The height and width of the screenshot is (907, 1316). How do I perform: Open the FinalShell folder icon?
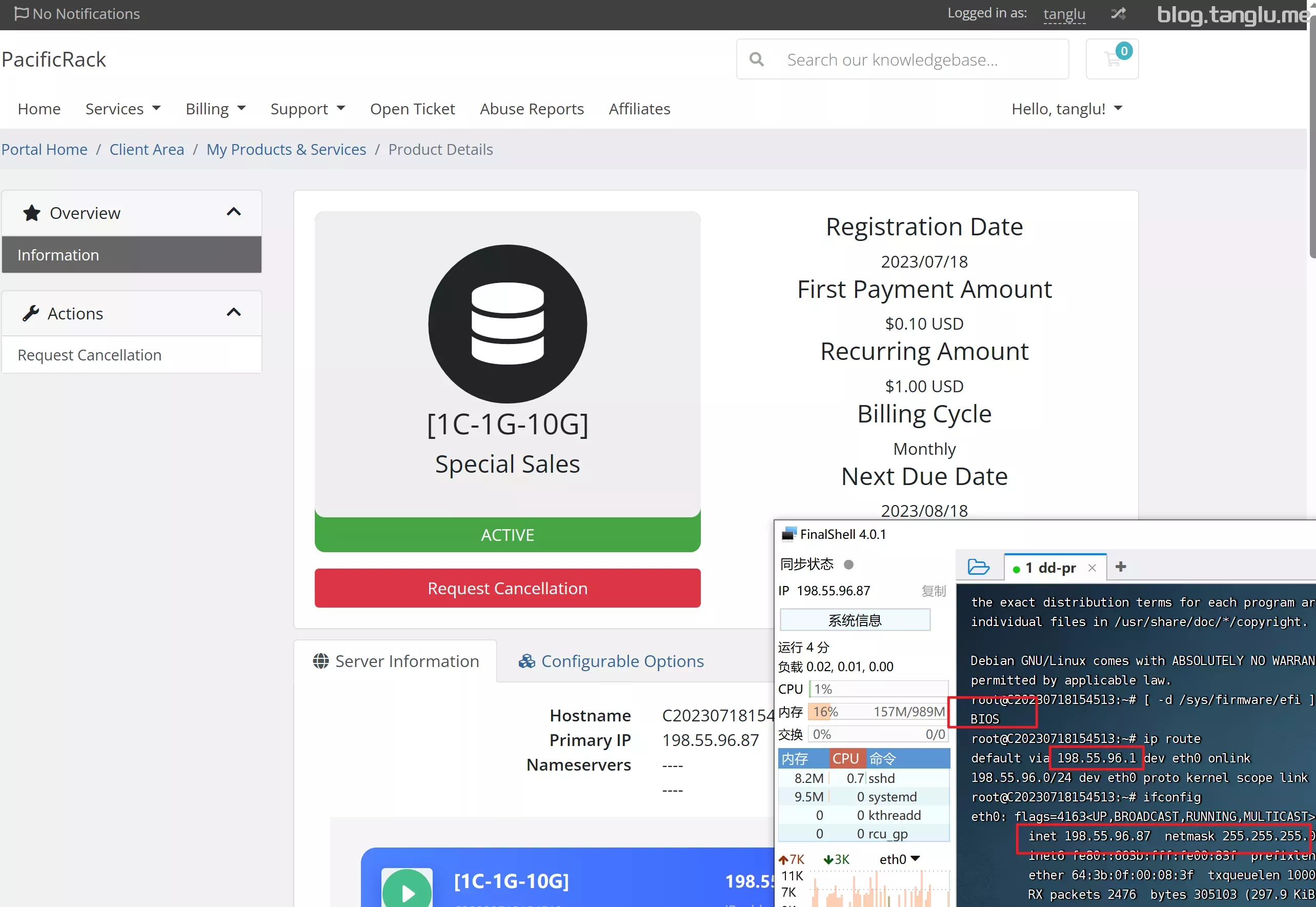979,567
